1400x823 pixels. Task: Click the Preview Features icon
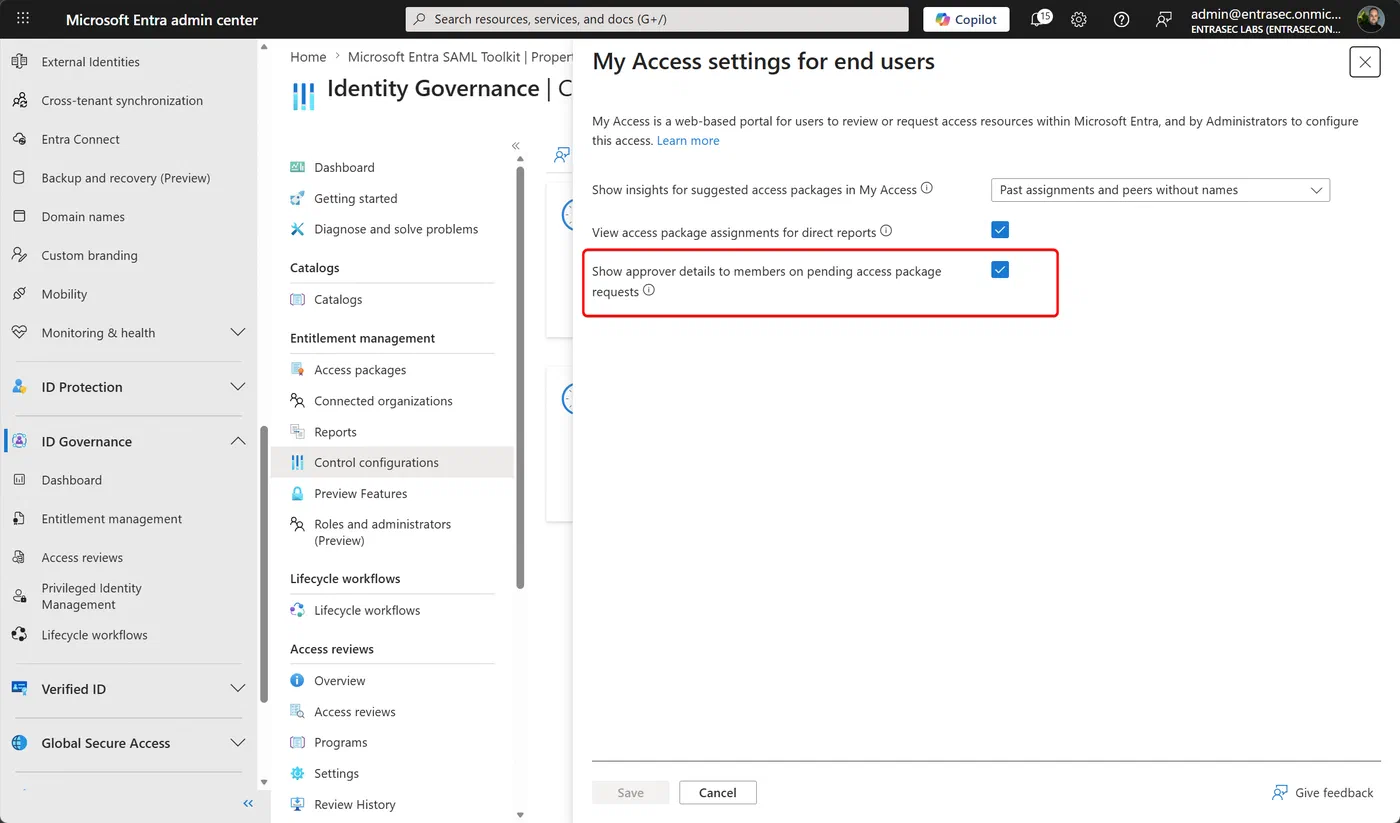pyautogui.click(x=297, y=494)
